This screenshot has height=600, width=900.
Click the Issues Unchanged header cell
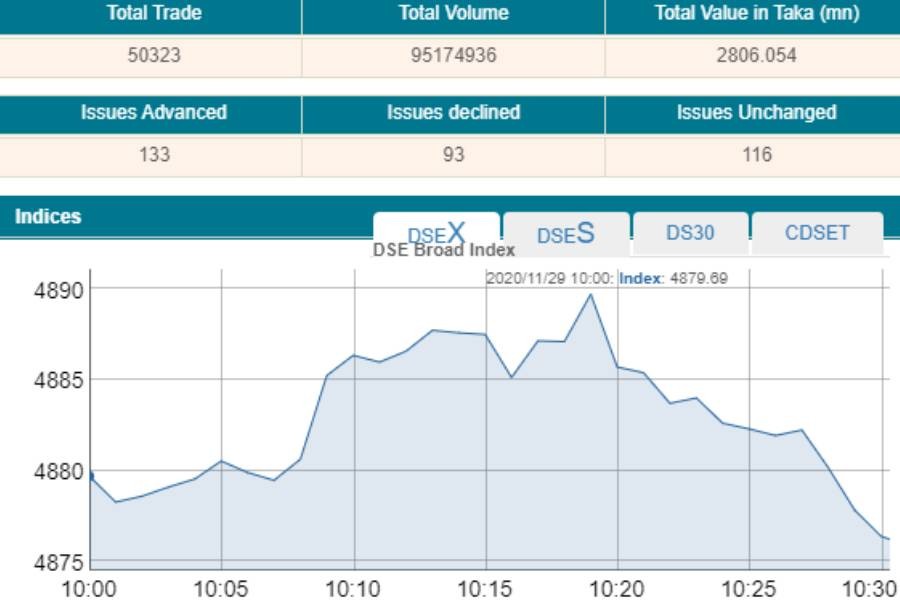pyautogui.click(x=756, y=113)
